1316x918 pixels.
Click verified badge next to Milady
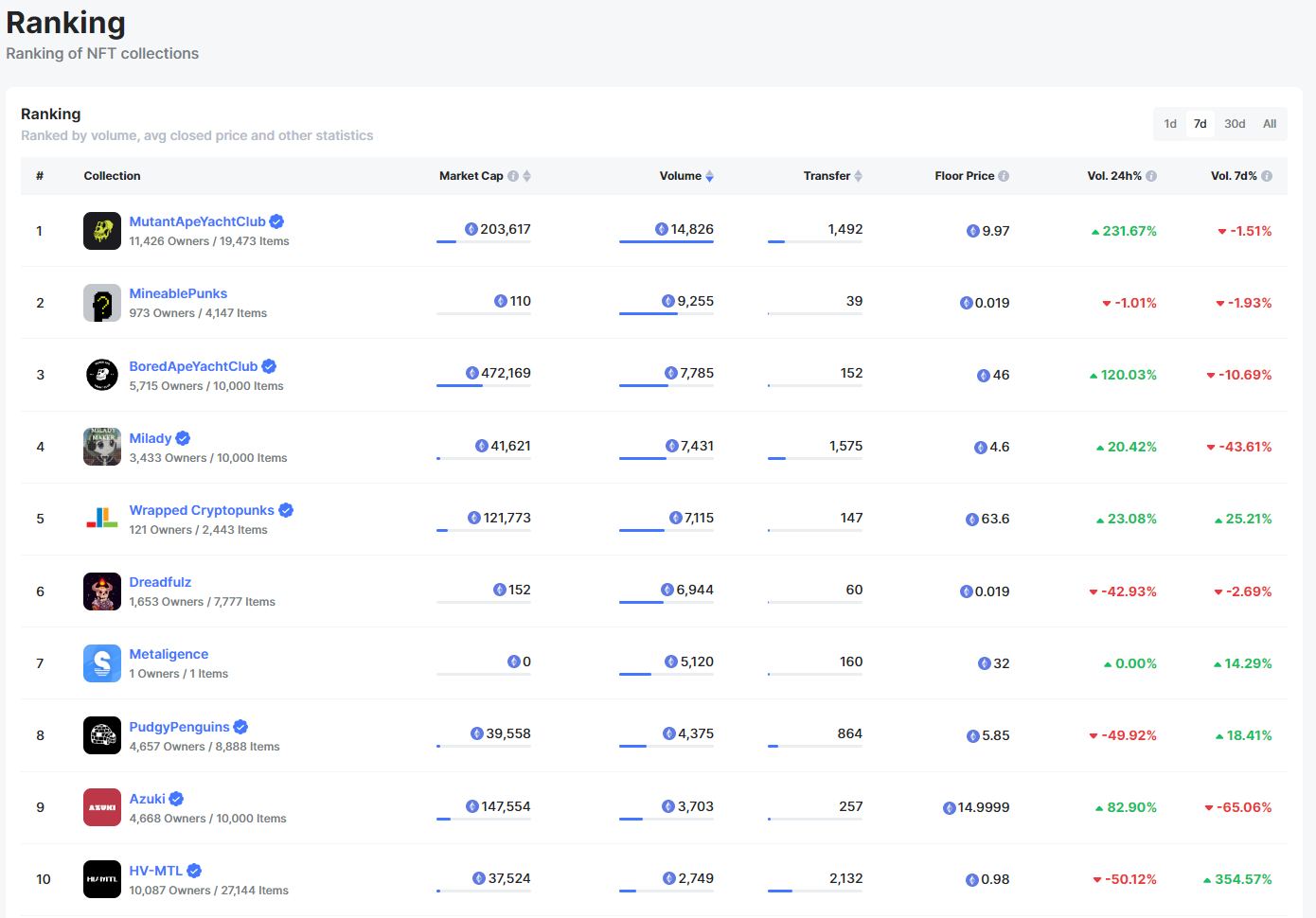183,438
